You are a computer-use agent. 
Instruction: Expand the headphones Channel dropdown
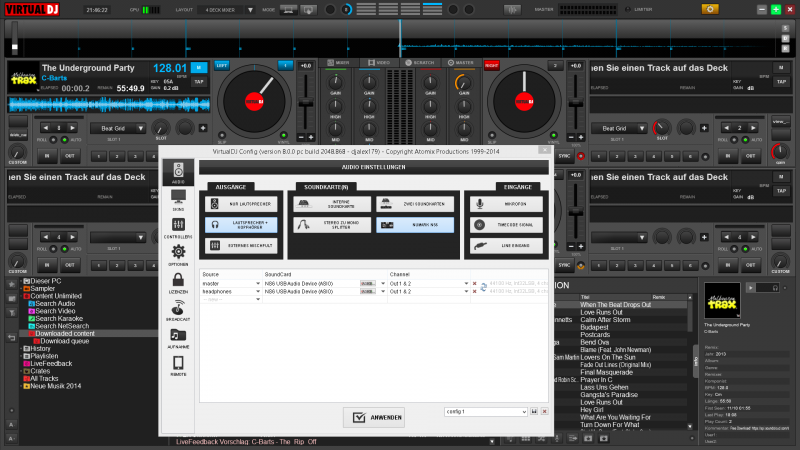click(466, 291)
